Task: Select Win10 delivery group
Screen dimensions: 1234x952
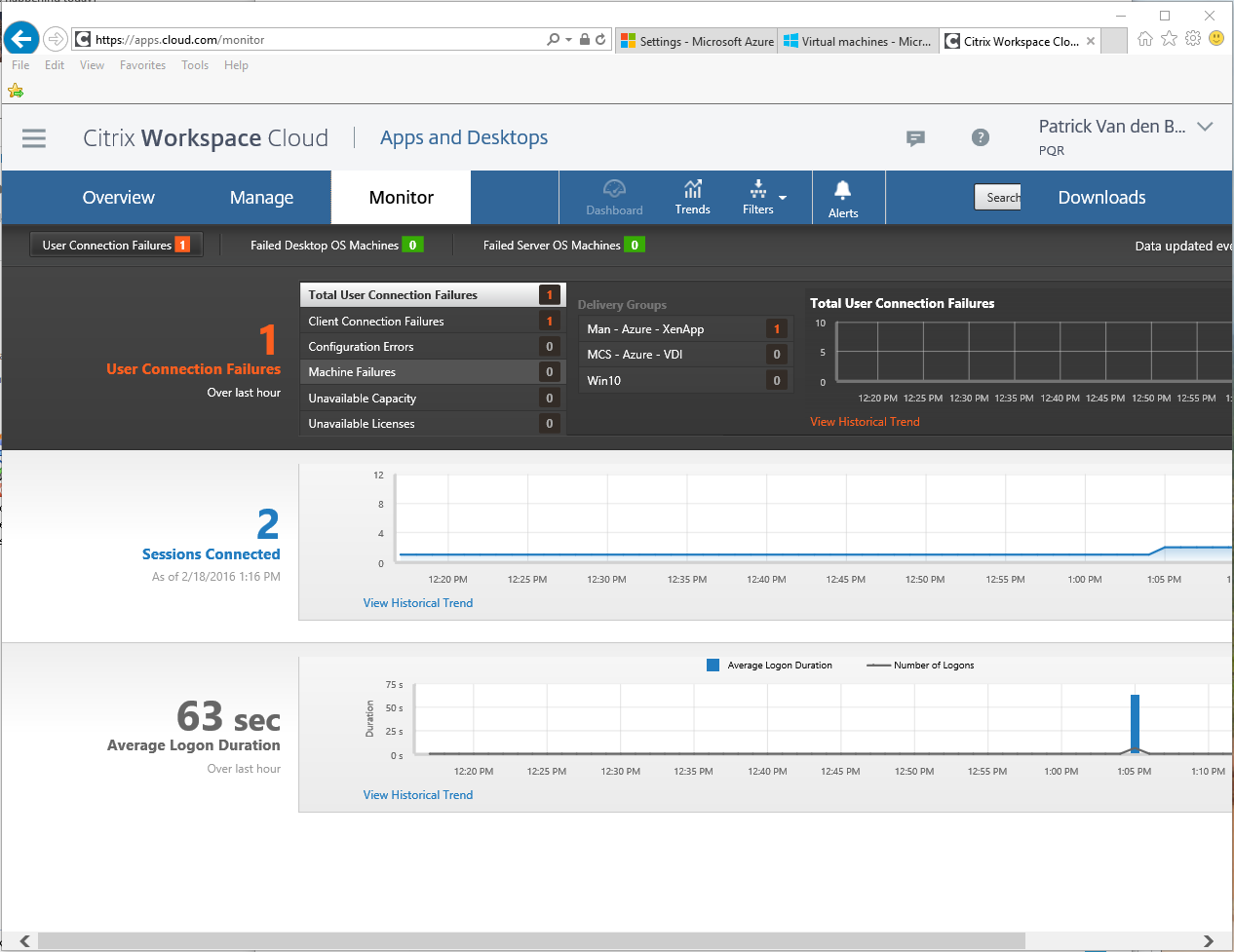Action: pyautogui.click(x=684, y=380)
